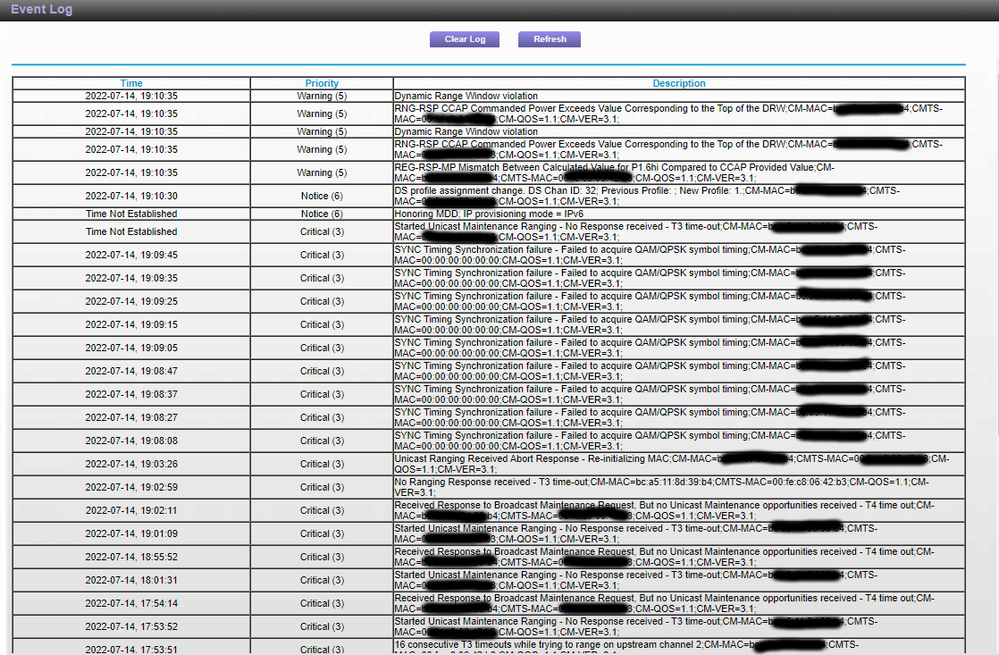
Task: Click the Refresh button
Action: click(x=549, y=40)
